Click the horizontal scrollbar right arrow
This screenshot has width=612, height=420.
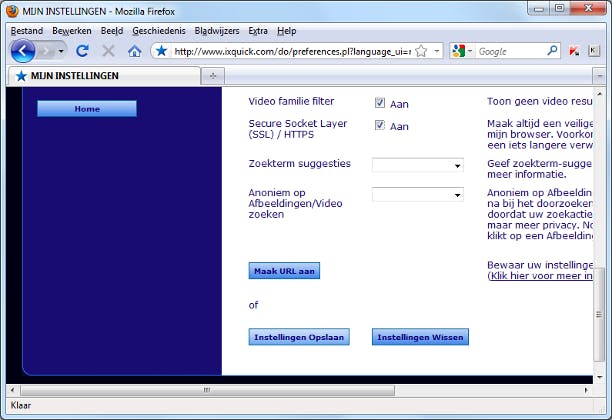pyautogui.click(x=586, y=390)
